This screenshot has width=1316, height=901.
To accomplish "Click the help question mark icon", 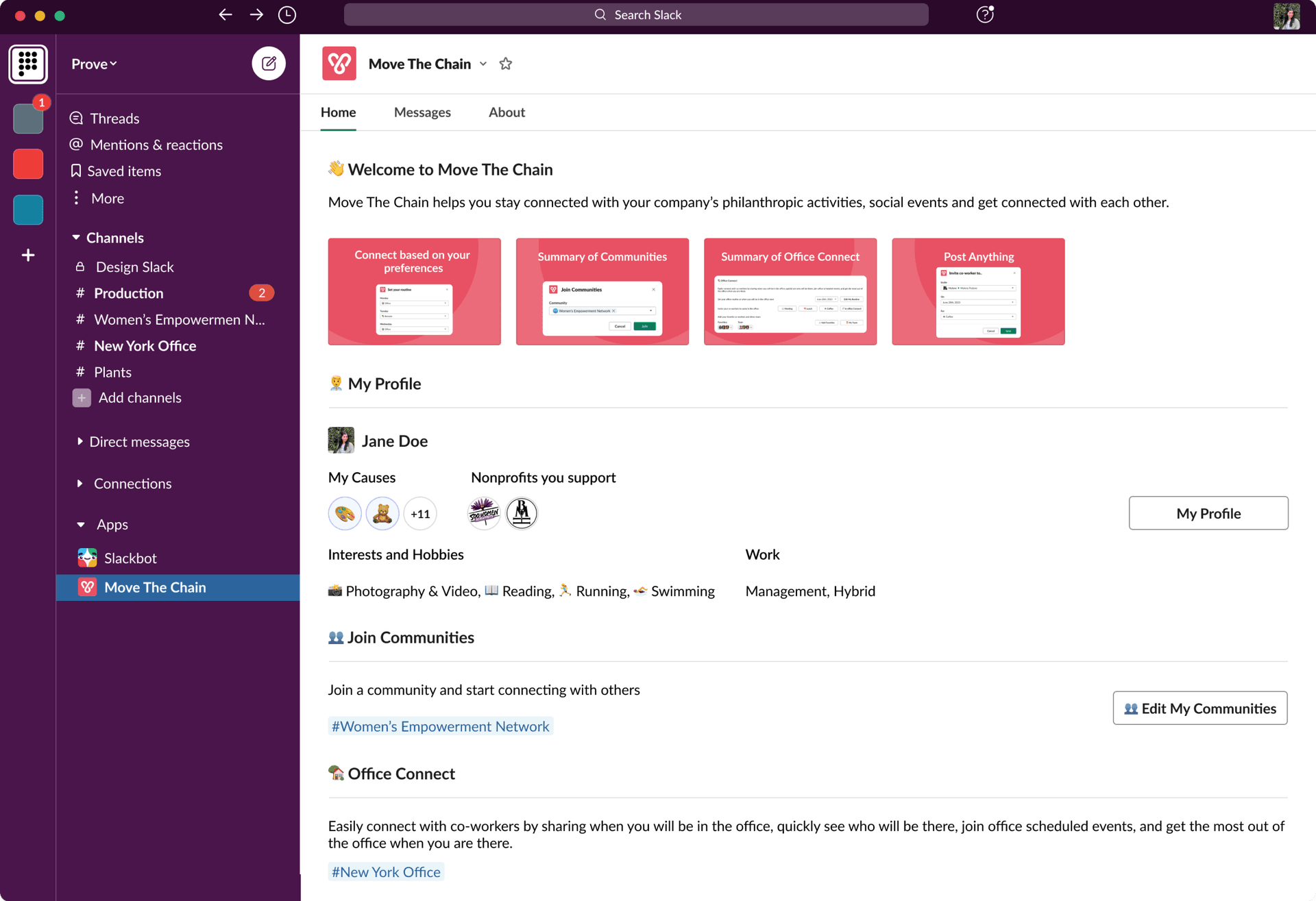I will tap(984, 14).
